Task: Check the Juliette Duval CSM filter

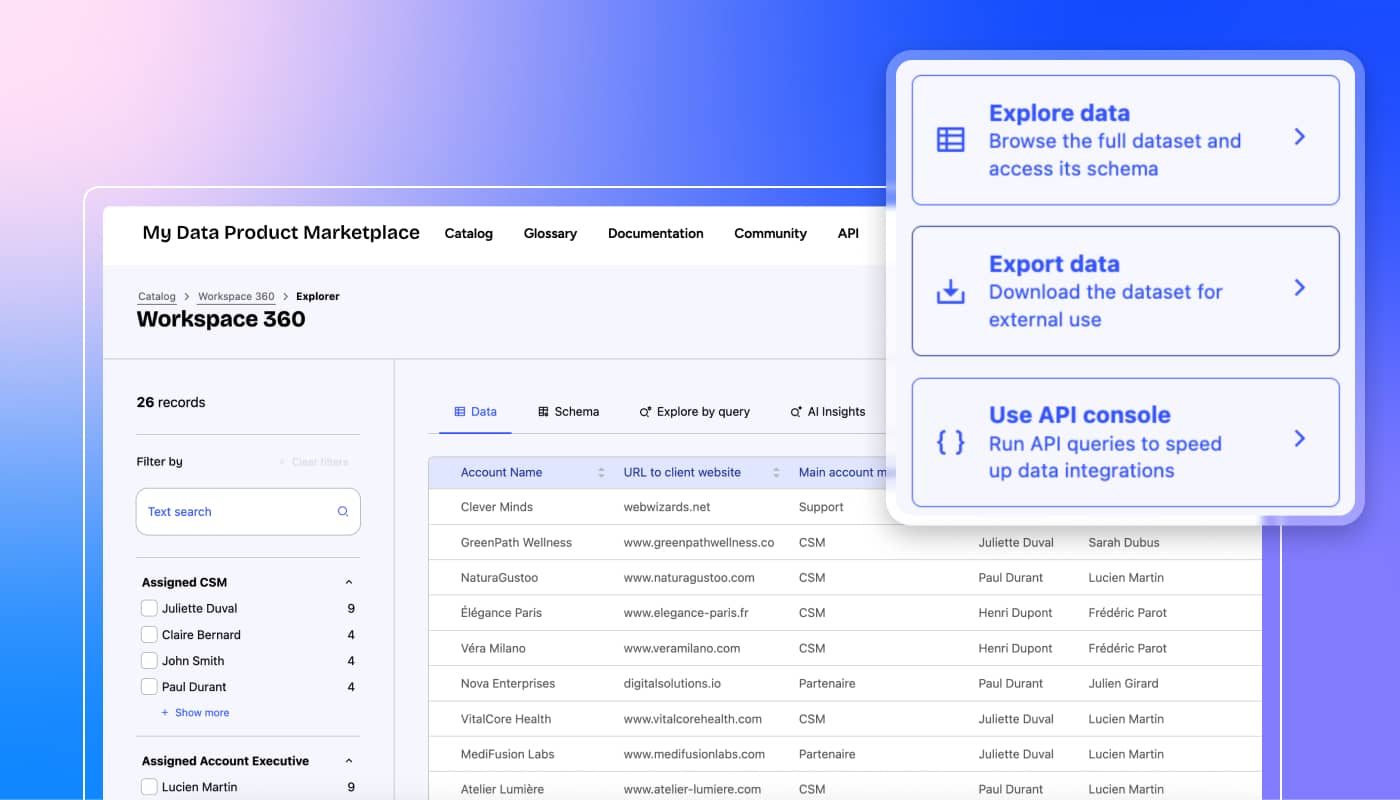Action: point(149,608)
